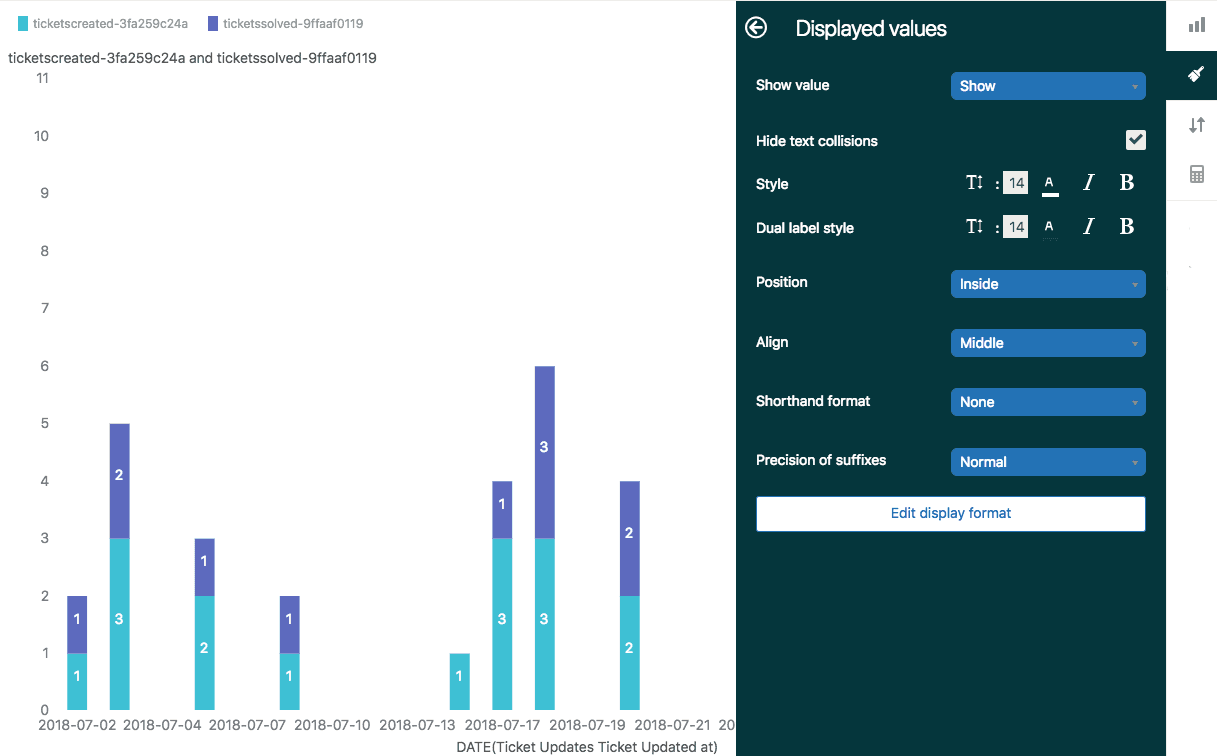
Task: Toggle italic formatting for Style
Action: point(1088,182)
